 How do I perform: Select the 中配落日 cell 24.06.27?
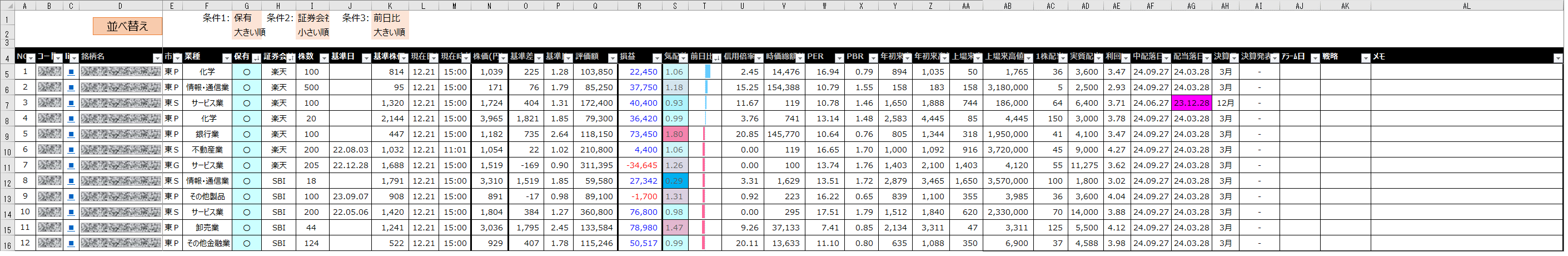point(1151,103)
